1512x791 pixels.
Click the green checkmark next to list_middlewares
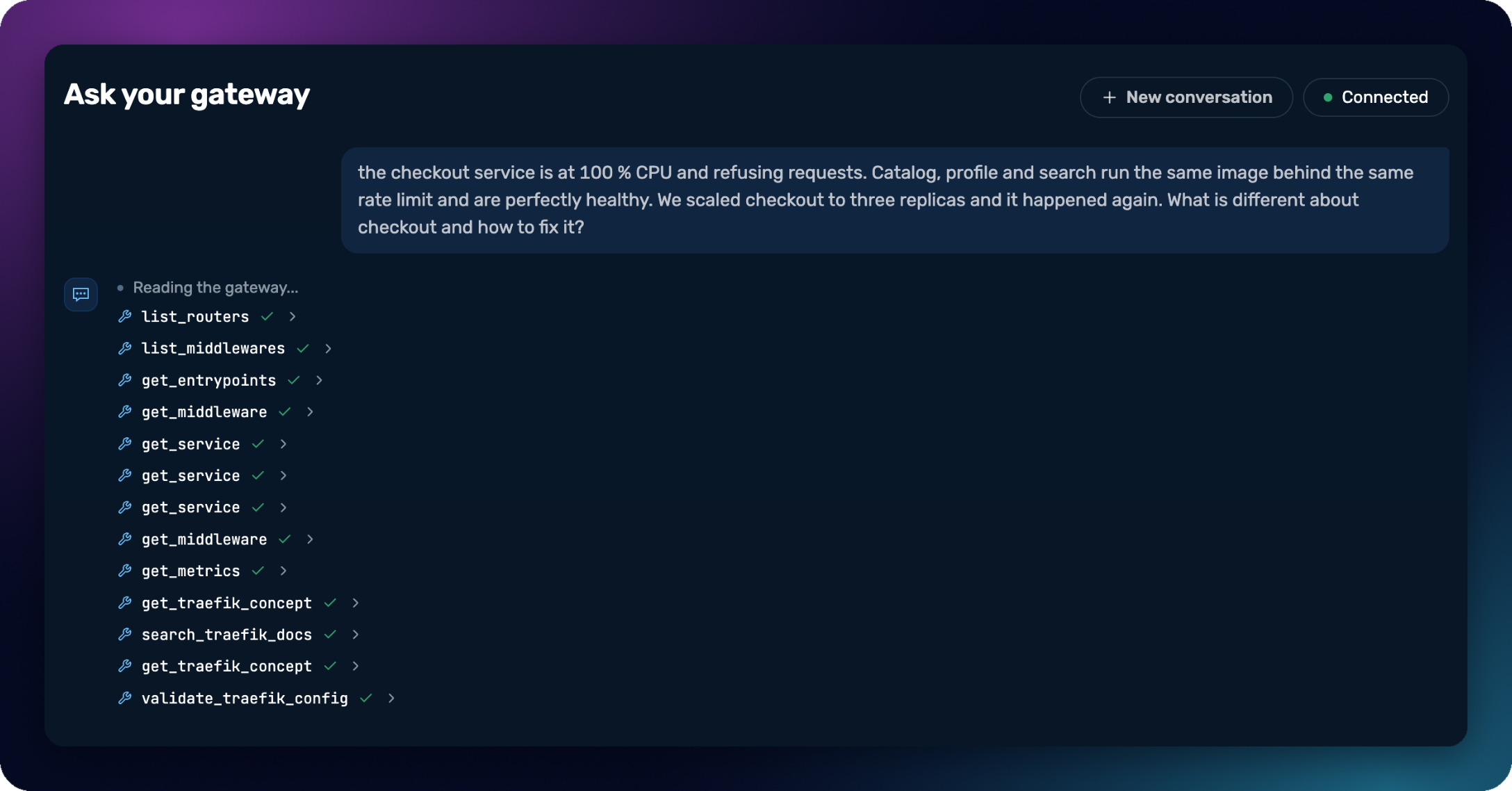[x=303, y=348]
